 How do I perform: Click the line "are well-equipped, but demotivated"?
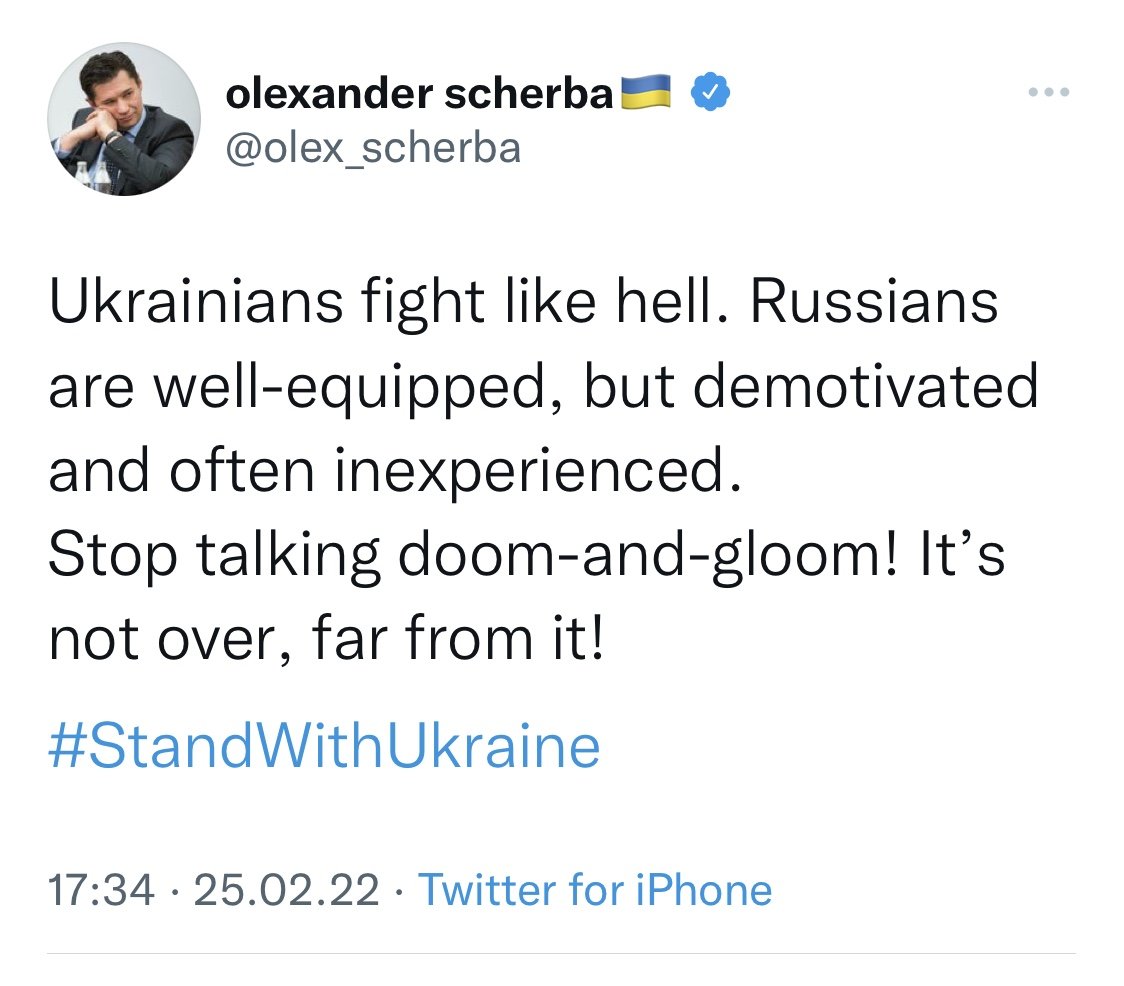543,388
